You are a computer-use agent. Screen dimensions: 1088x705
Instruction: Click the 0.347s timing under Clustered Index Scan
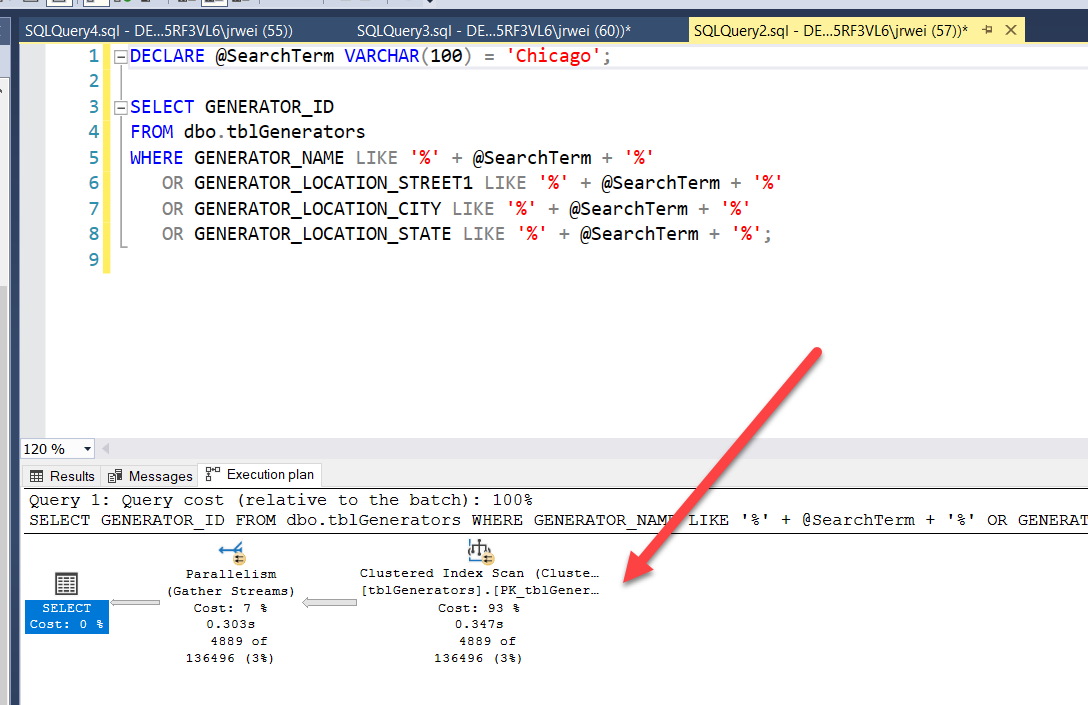tap(479, 625)
